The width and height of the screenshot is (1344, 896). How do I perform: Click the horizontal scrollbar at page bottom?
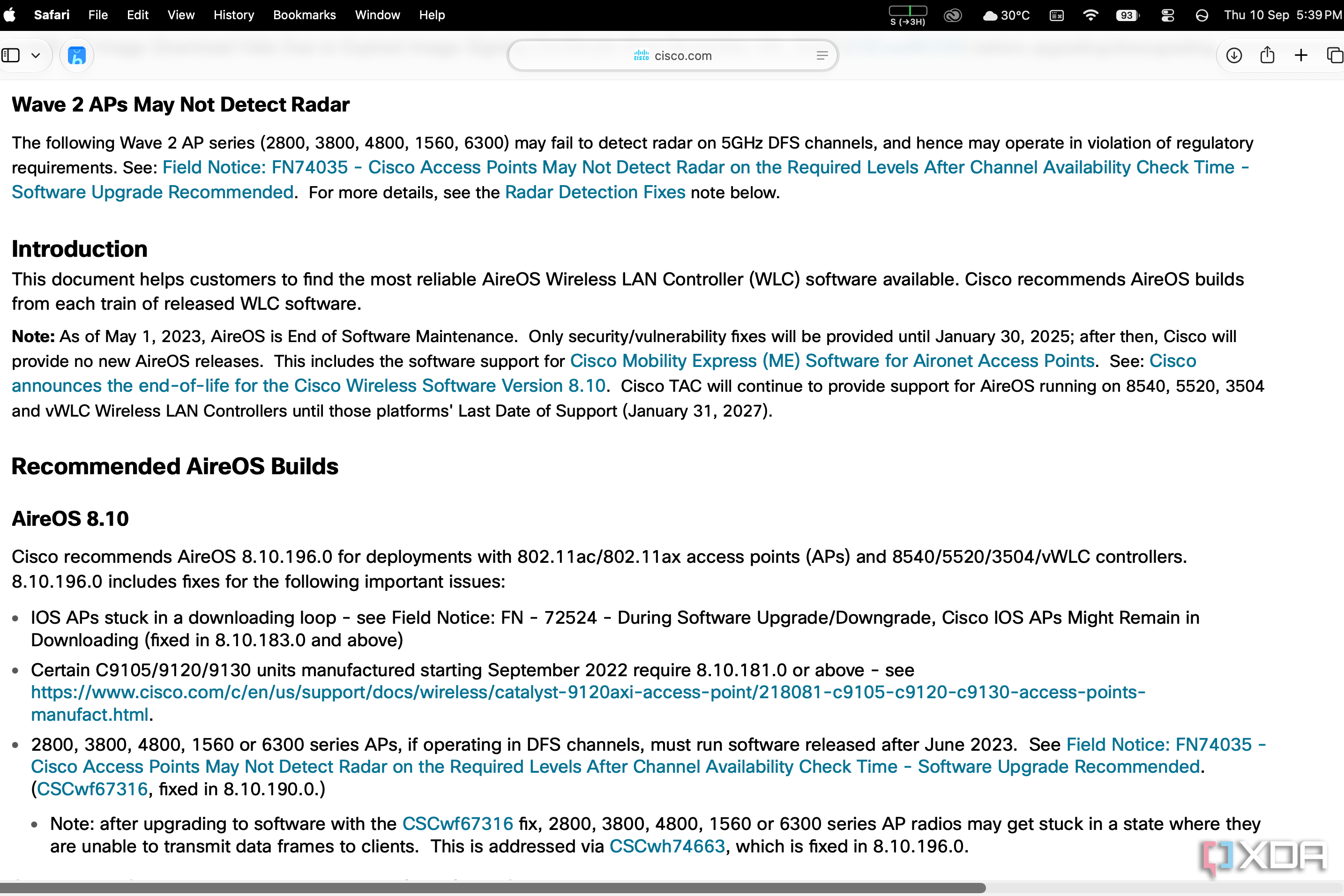click(x=493, y=888)
